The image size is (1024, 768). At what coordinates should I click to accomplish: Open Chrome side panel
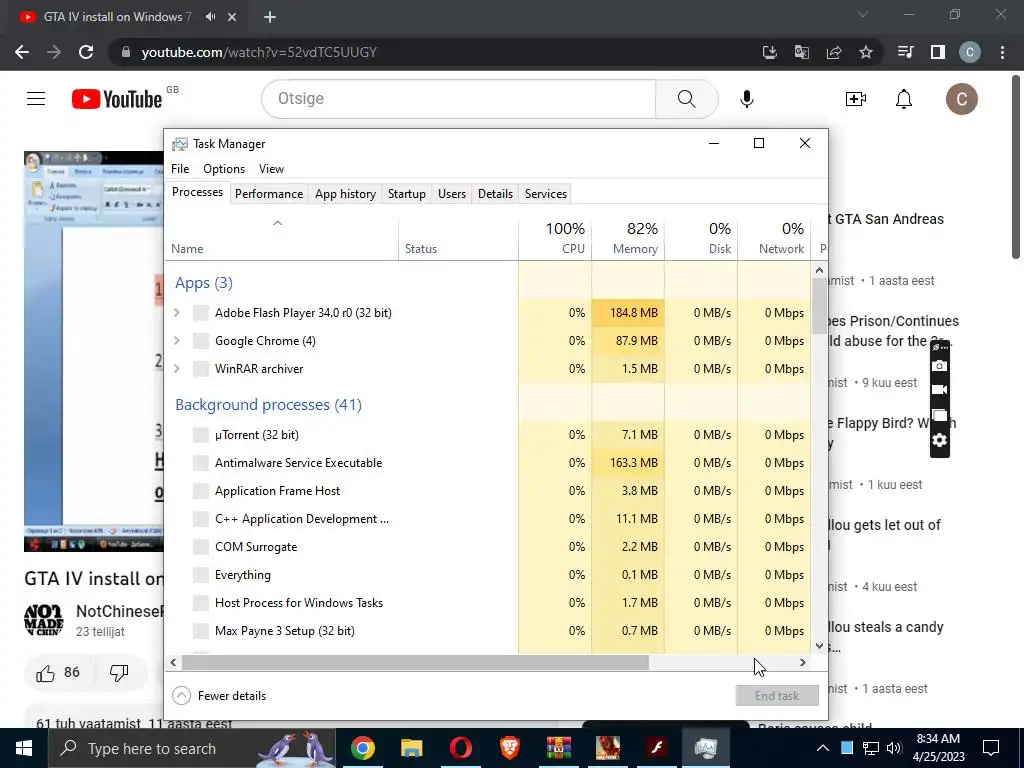[x=938, y=52]
